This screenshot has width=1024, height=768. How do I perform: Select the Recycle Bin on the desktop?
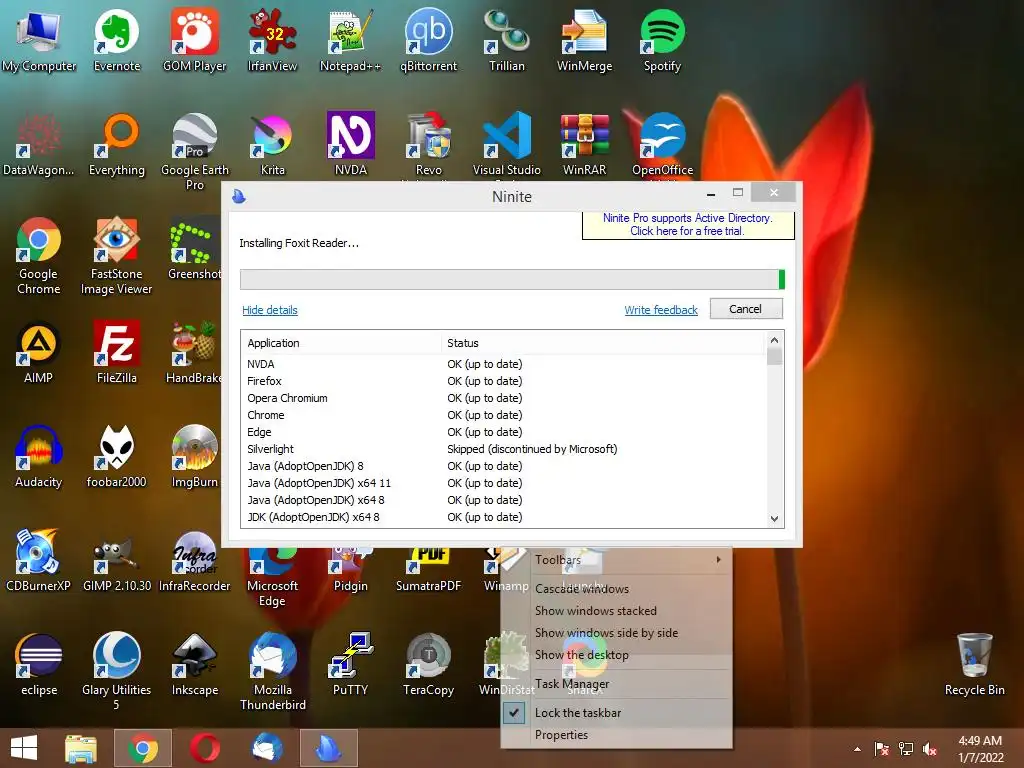click(x=974, y=664)
